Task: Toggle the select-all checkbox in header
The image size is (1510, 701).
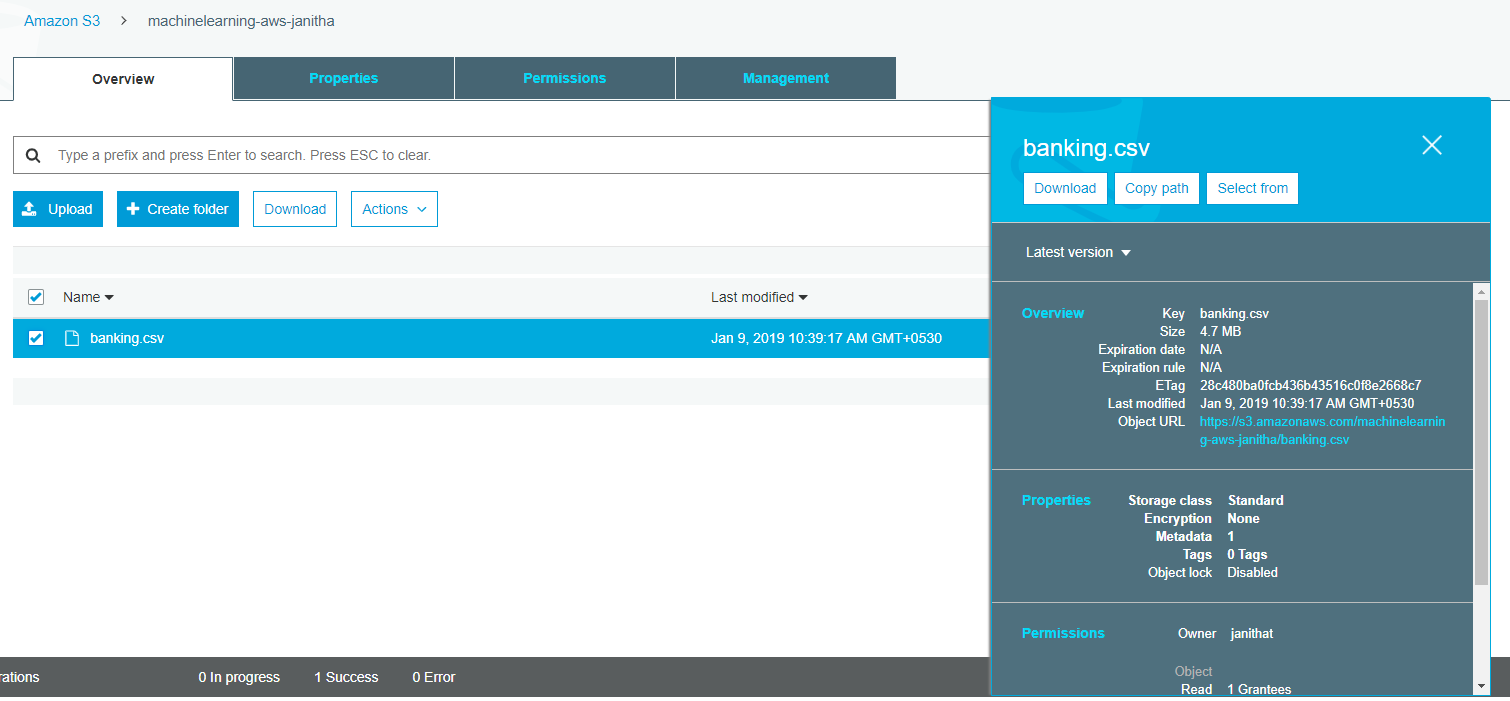Action: coord(36,297)
